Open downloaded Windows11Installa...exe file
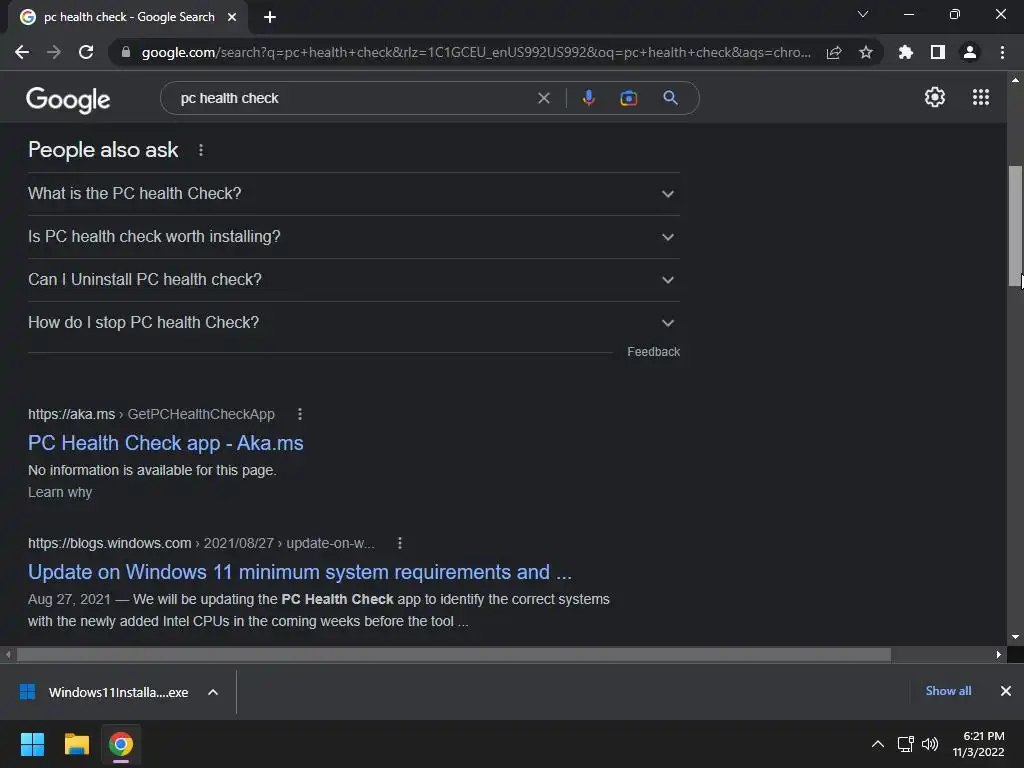The height and width of the screenshot is (768, 1024). point(104,692)
